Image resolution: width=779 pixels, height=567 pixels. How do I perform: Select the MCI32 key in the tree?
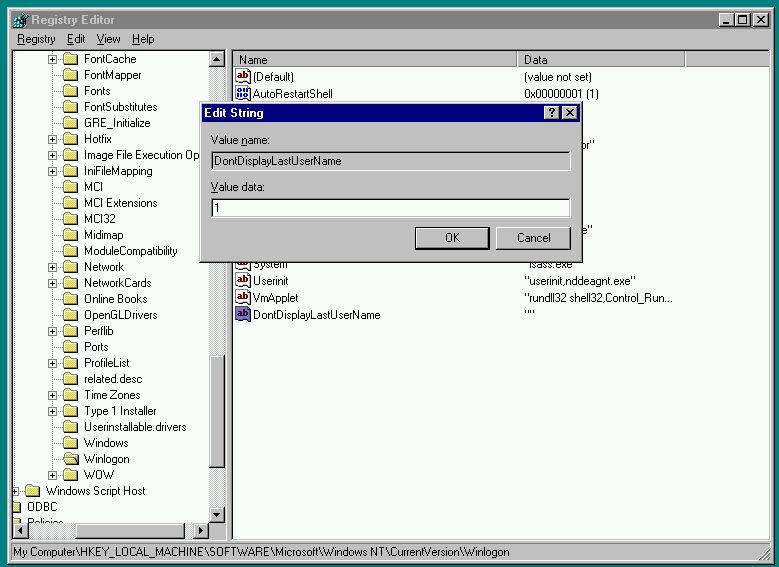[100, 219]
